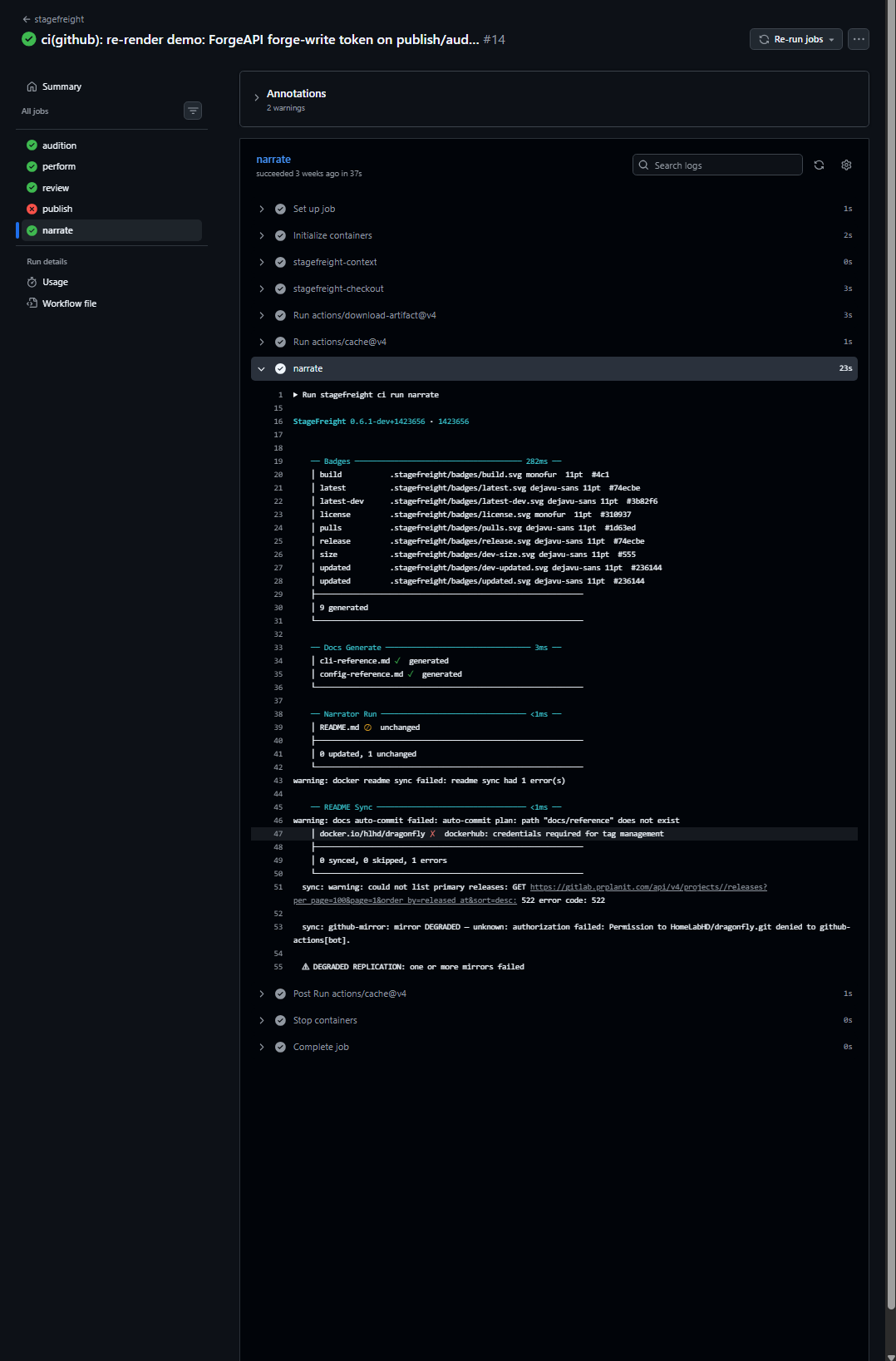Screen dimensions: 896x1361
Task: Expand the stagefreight-context step
Action: coord(554,262)
